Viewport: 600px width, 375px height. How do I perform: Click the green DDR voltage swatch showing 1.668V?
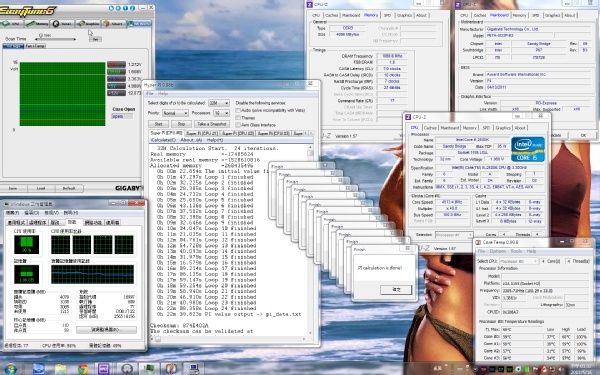click(x=116, y=72)
